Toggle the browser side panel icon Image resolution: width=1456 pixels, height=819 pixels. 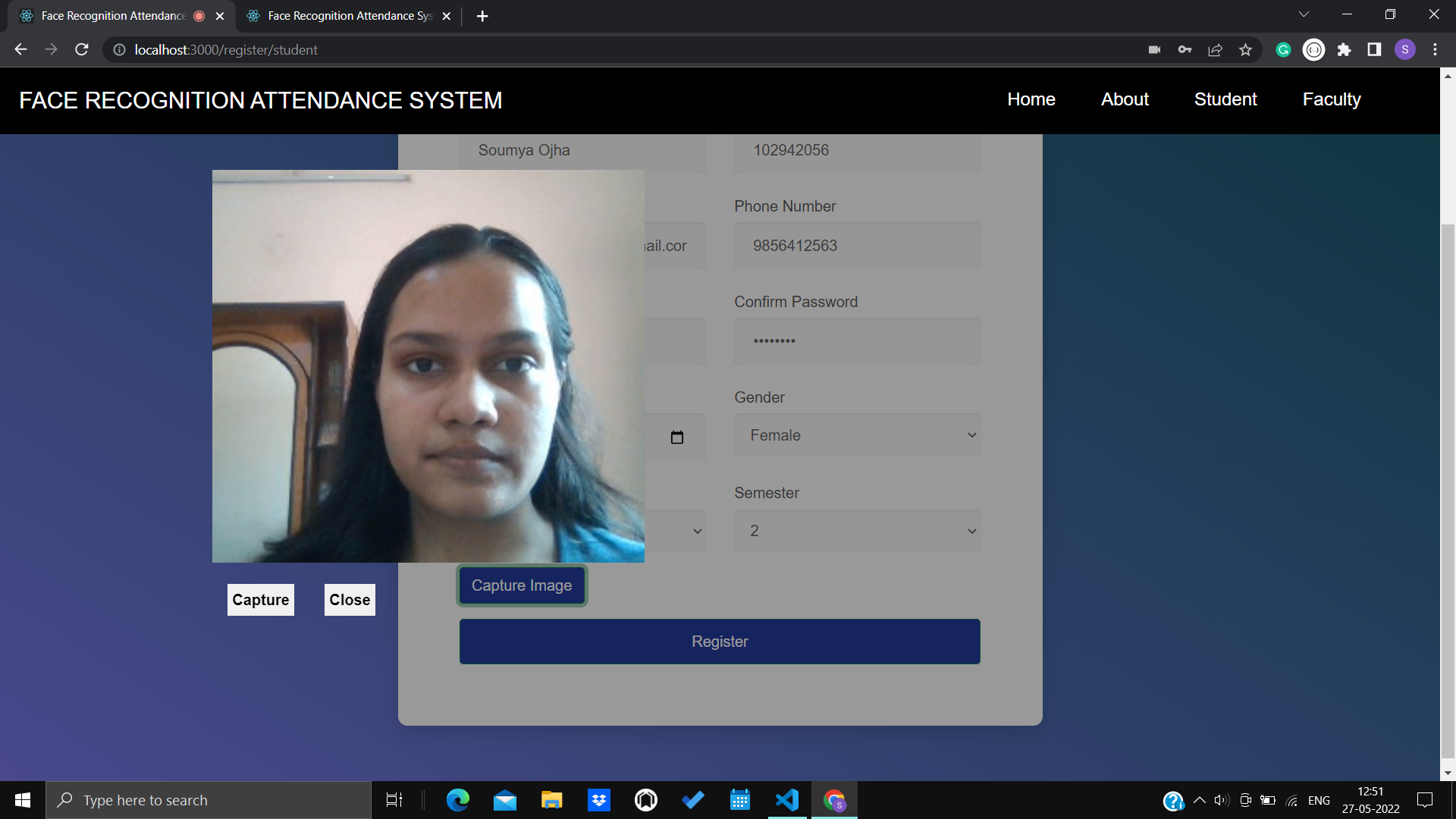click(x=1374, y=50)
